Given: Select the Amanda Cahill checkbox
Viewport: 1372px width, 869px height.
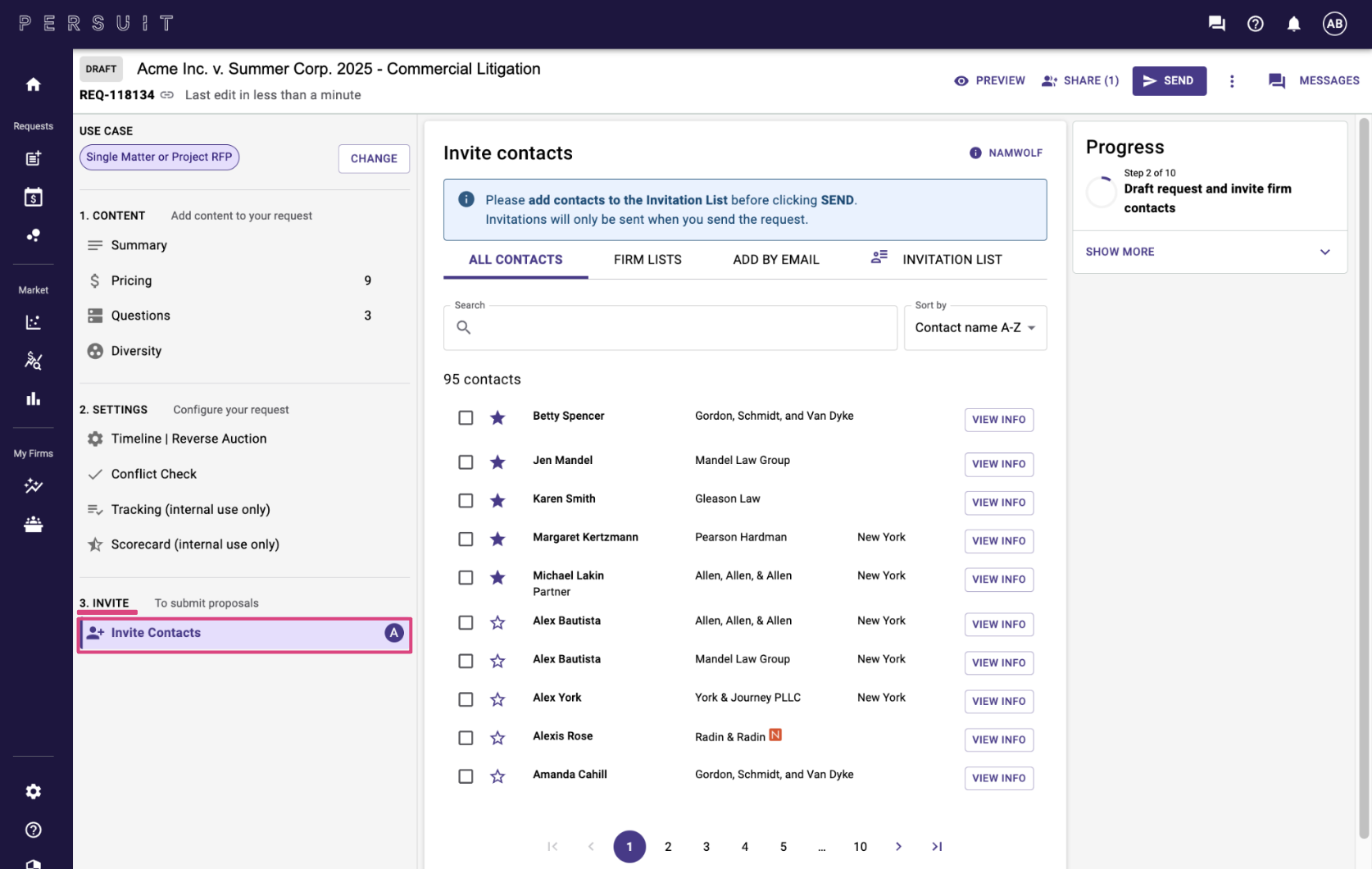Looking at the screenshot, I should click(x=466, y=776).
